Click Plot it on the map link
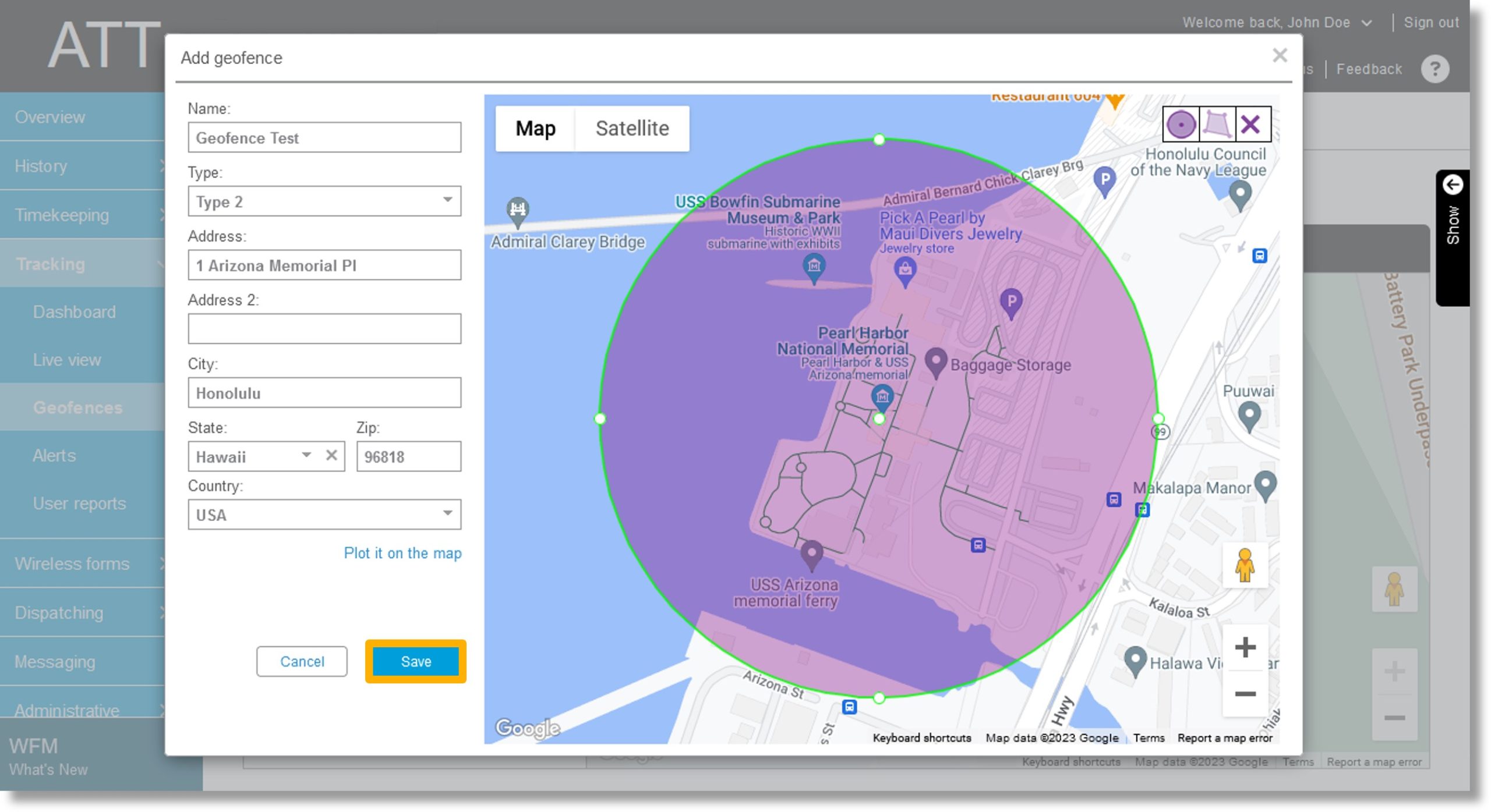Image resolution: width=1491 pixels, height=812 pixels. pos(402,553)
